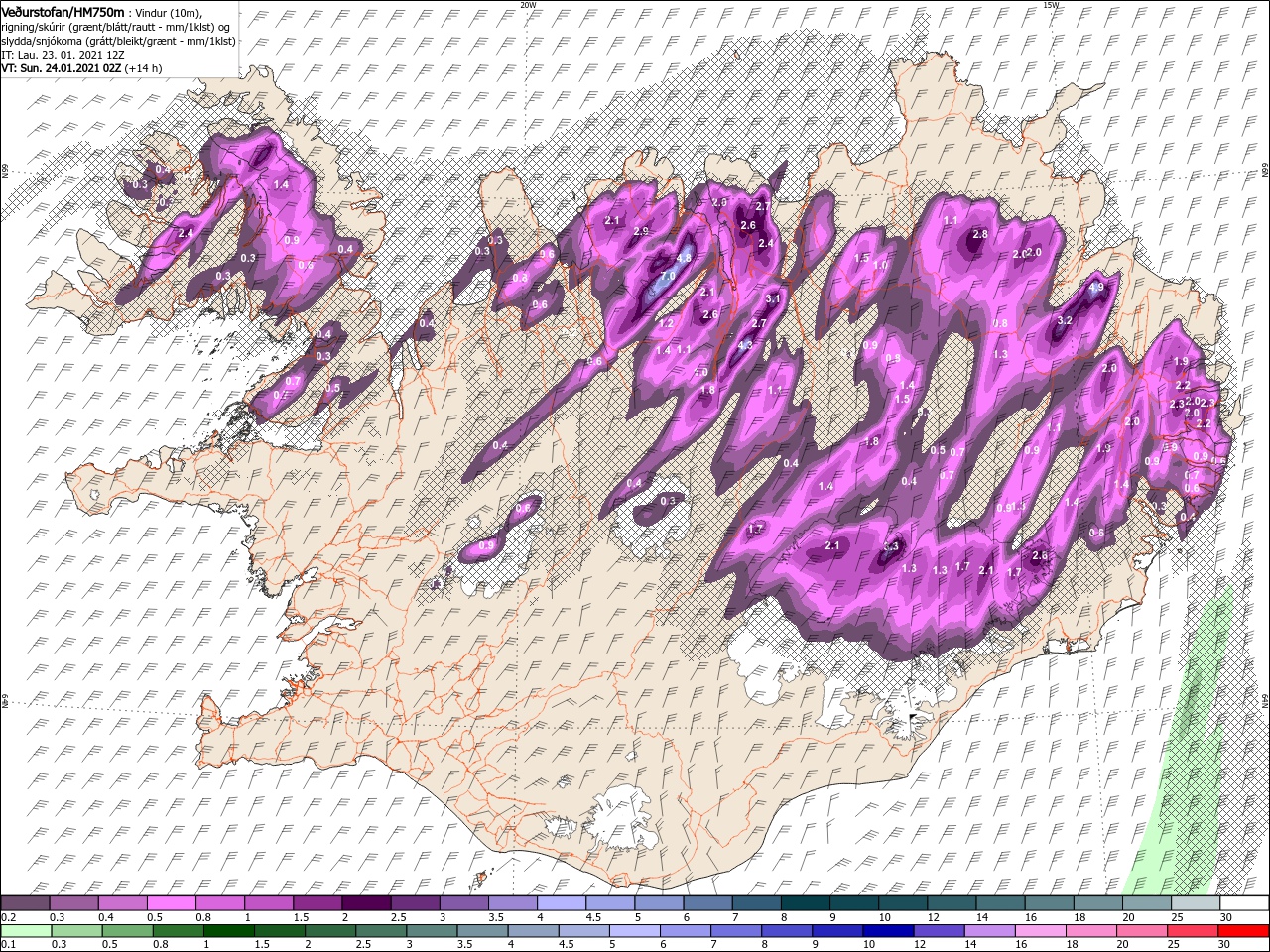Click the 4.9 snowfall value in the east
Viewport: 1270px width, 952px height.
point(1096,288)
